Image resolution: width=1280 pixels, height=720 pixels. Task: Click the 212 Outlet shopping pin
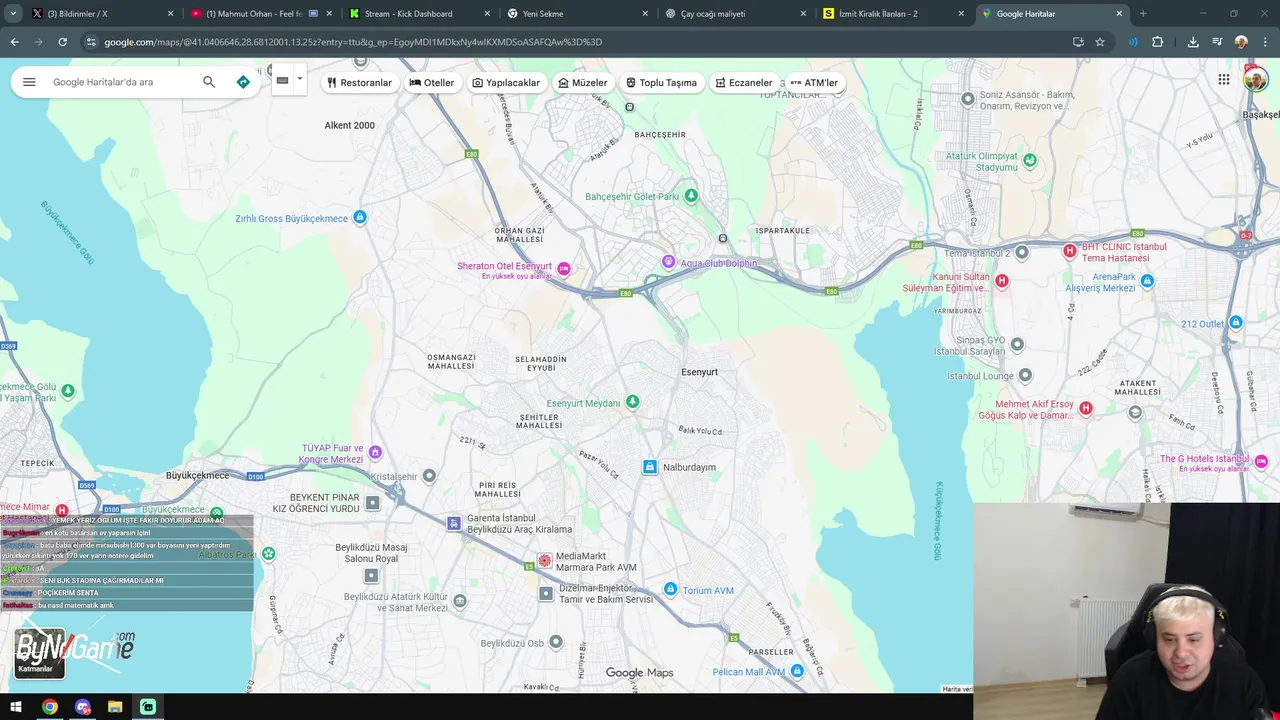point(1236,322)
